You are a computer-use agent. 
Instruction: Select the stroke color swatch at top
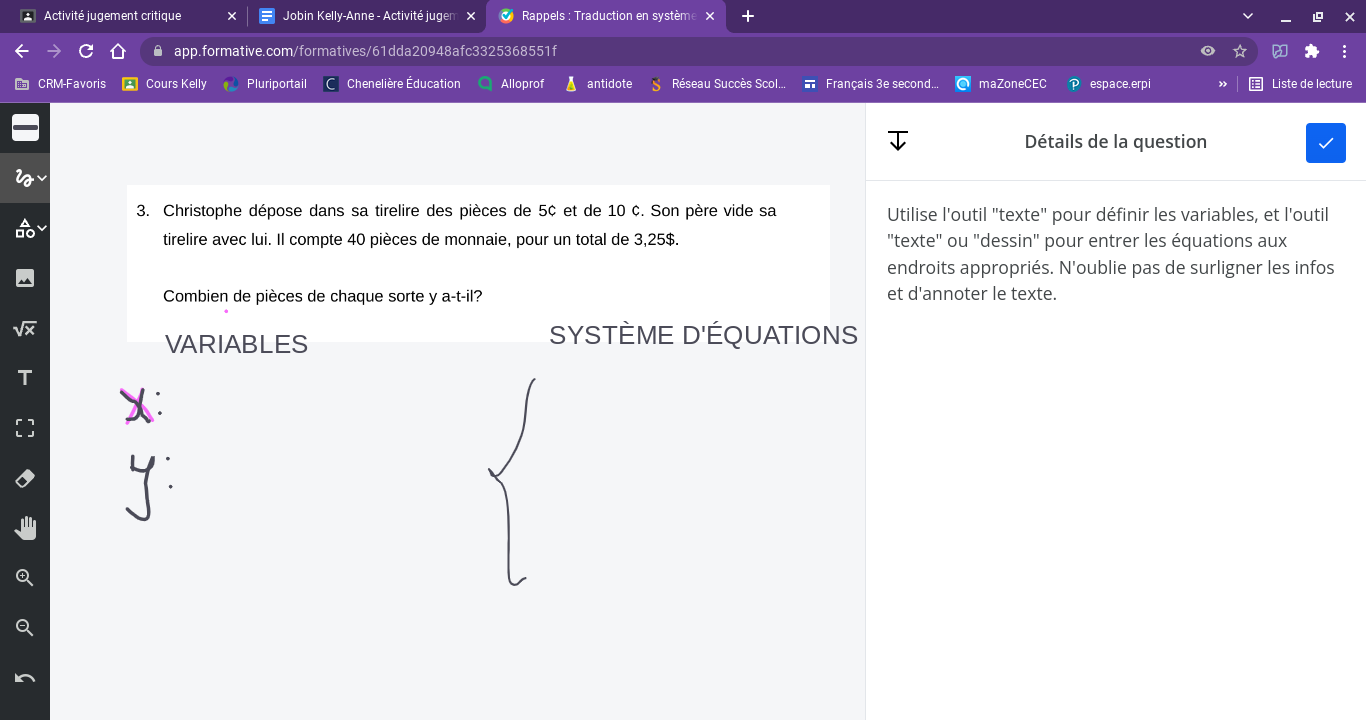tap(25, 128)
